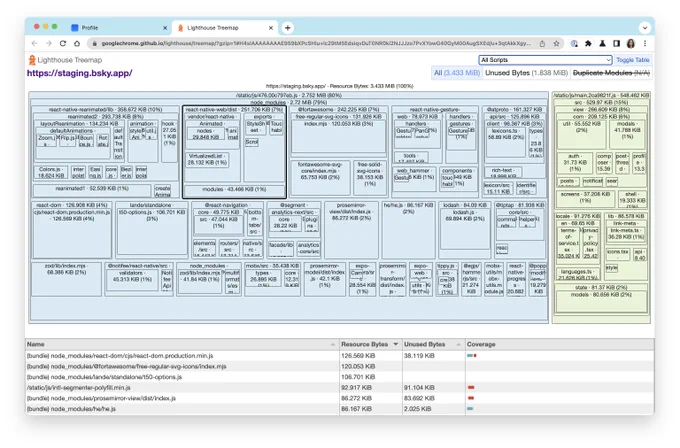Select the intl-segmenter-polyfill.min.js table row
The height and width of the screenshot is (448, 680).
click(340, 388)
